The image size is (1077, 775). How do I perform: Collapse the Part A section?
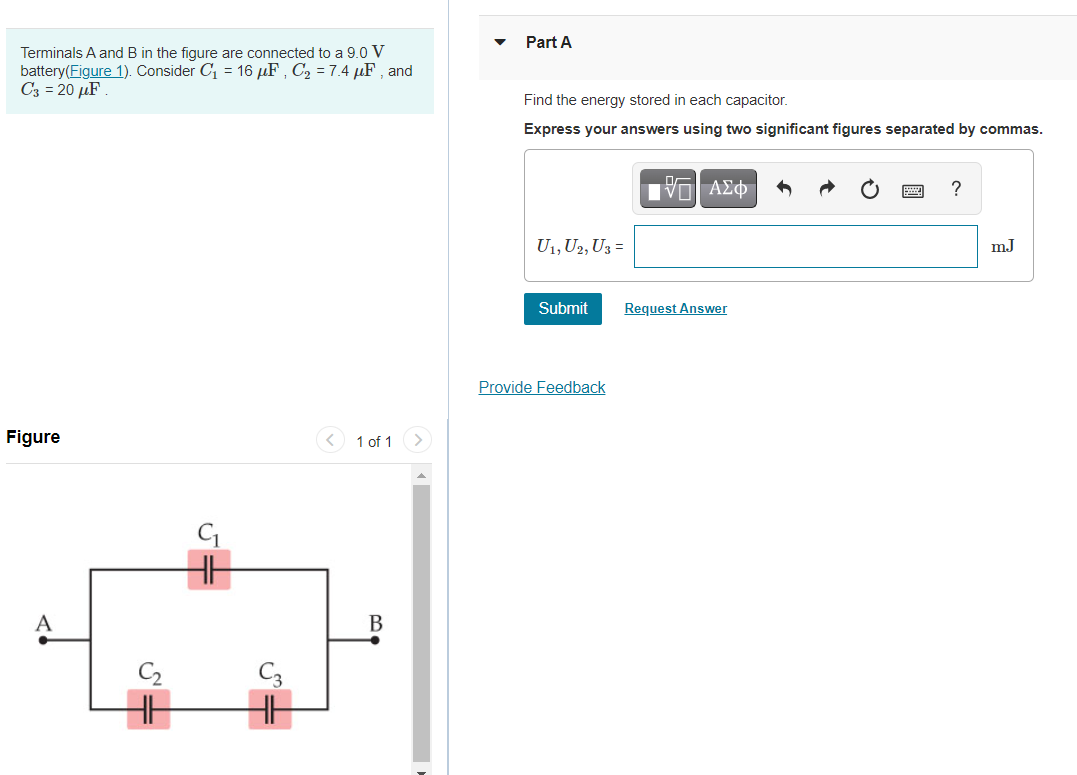pos(499,42)
